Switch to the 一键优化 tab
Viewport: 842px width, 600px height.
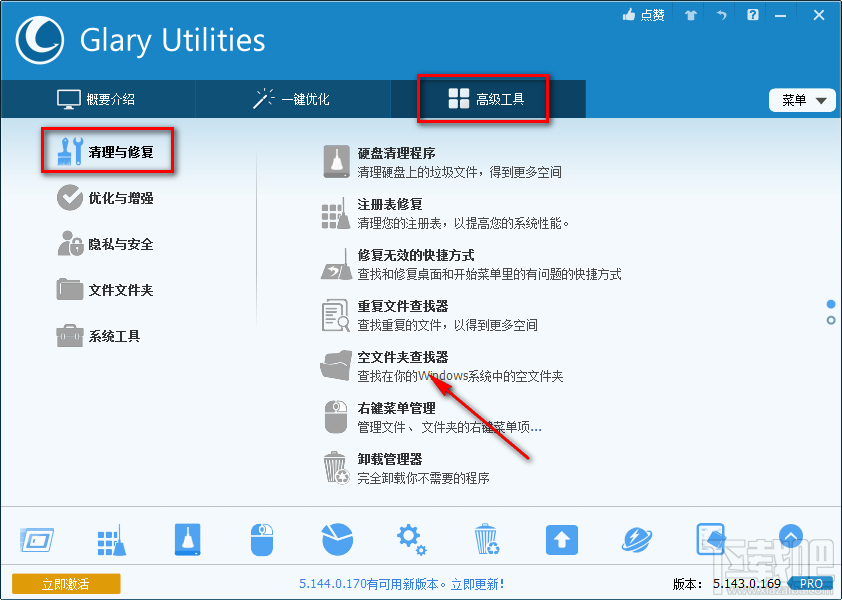coord(293,99)
